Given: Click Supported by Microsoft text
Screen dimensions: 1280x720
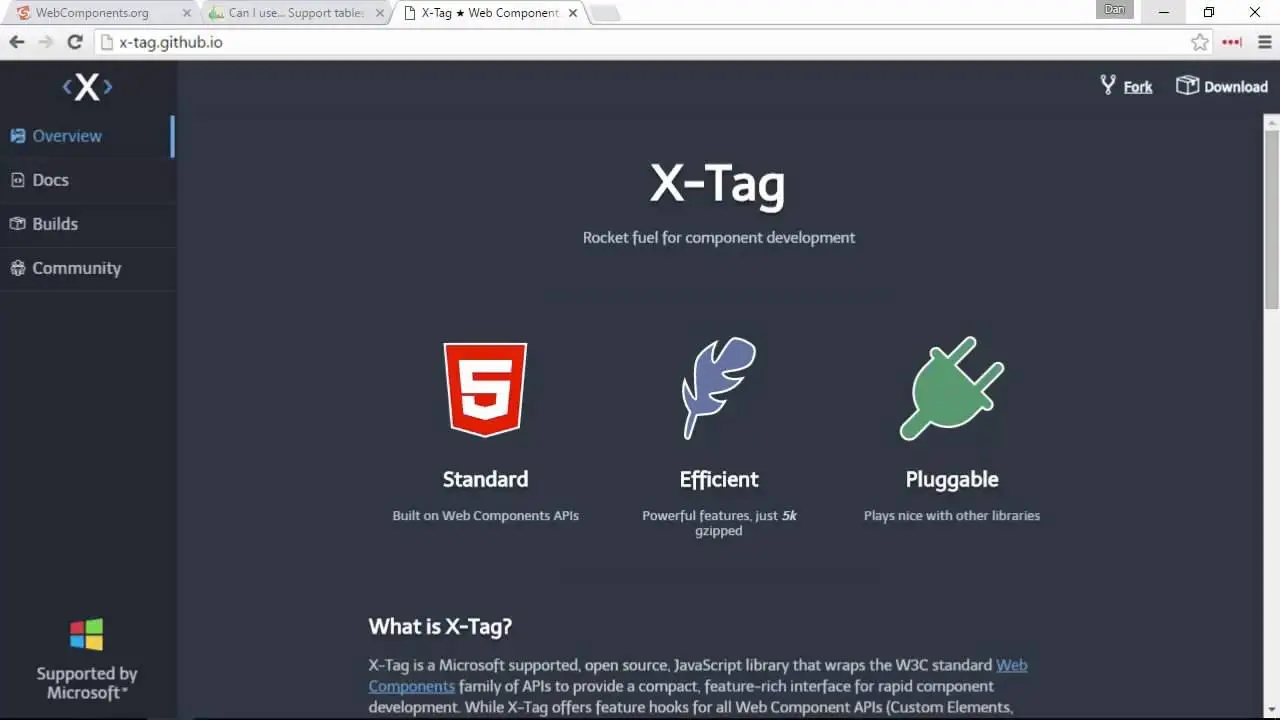Looking at the screenshot, I should coord(87,683).
